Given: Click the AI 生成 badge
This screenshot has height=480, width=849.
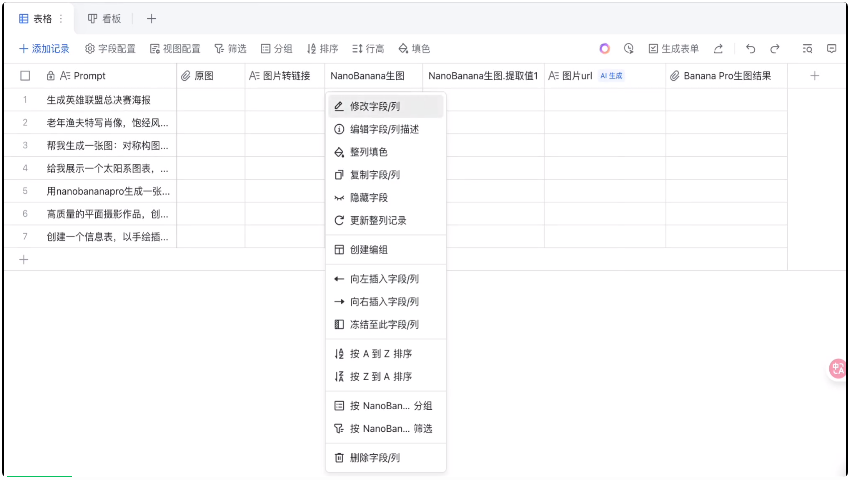Looking at the screenshot, I should point(611,76).
